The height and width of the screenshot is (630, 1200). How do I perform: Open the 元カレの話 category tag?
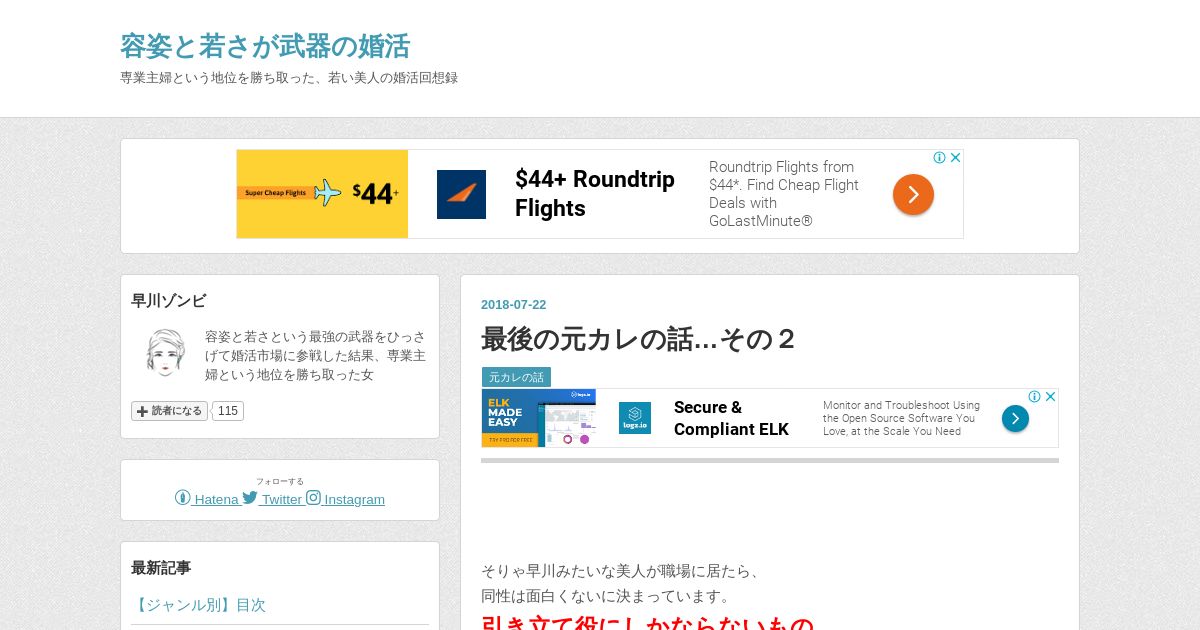(516, 377)
